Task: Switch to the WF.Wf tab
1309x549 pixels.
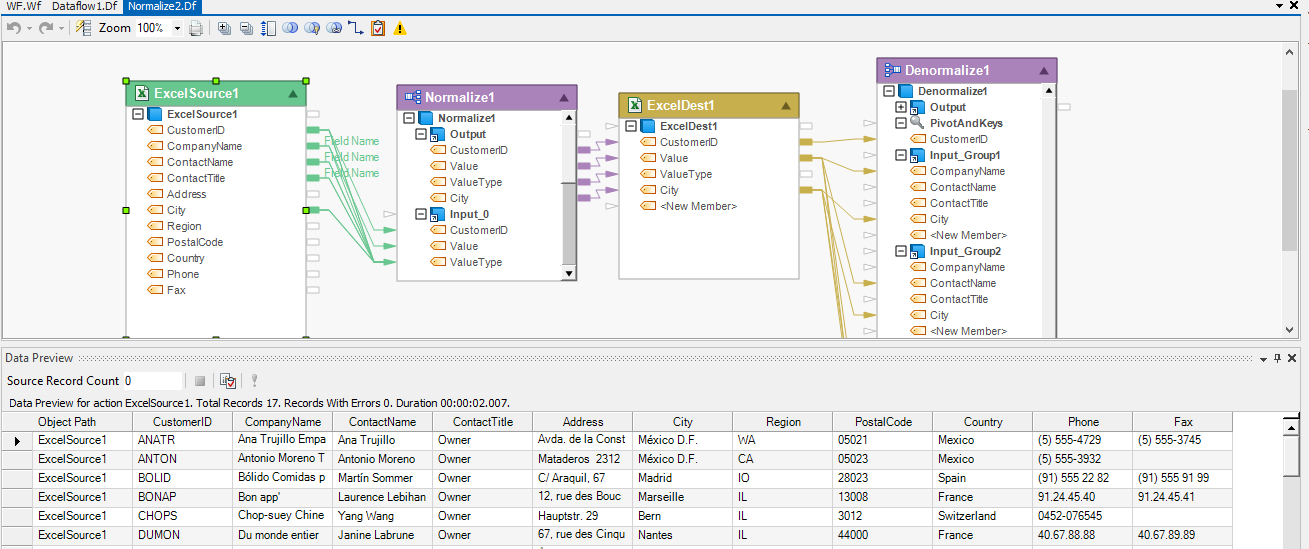Action: [x=23, y=6]
